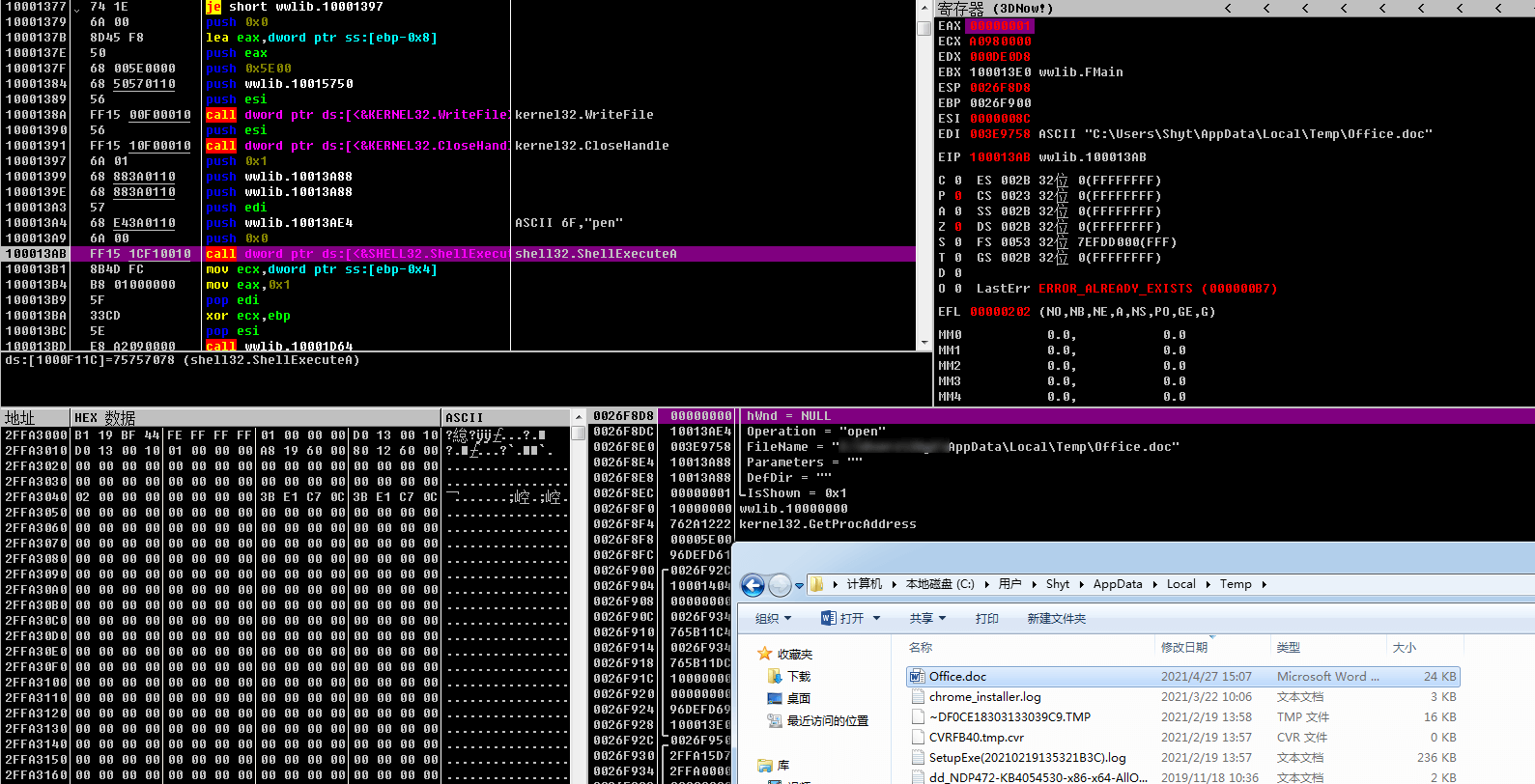Expand breadcrumb arrow after 计算机
The width and height of the screenshot is (1535, 784).
pos(893,584)
